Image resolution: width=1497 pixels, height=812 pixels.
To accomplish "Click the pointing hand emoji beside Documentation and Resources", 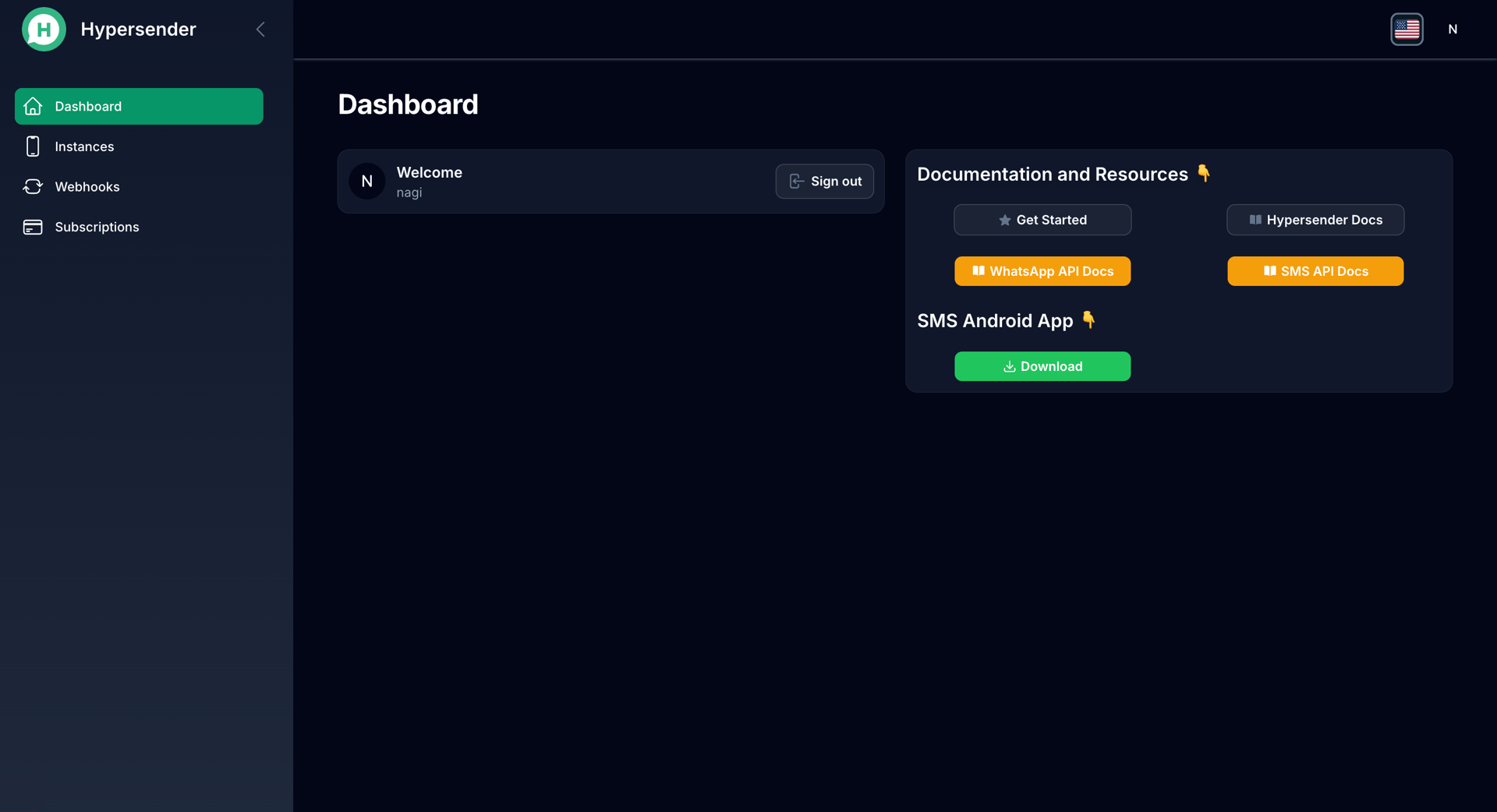I will (1204, 173).
